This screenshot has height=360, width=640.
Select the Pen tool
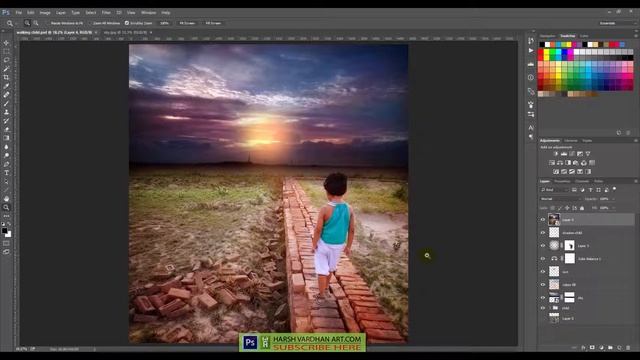[x=6, y=164]
